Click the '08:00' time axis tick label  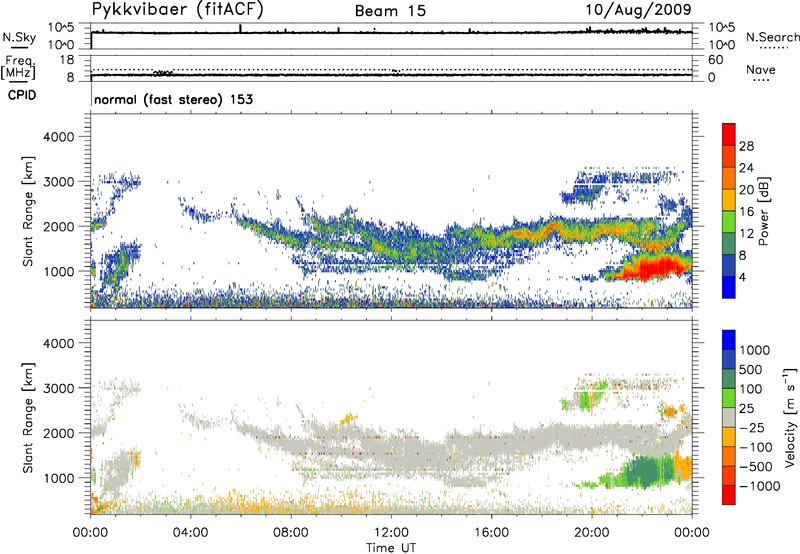point(290,533)
